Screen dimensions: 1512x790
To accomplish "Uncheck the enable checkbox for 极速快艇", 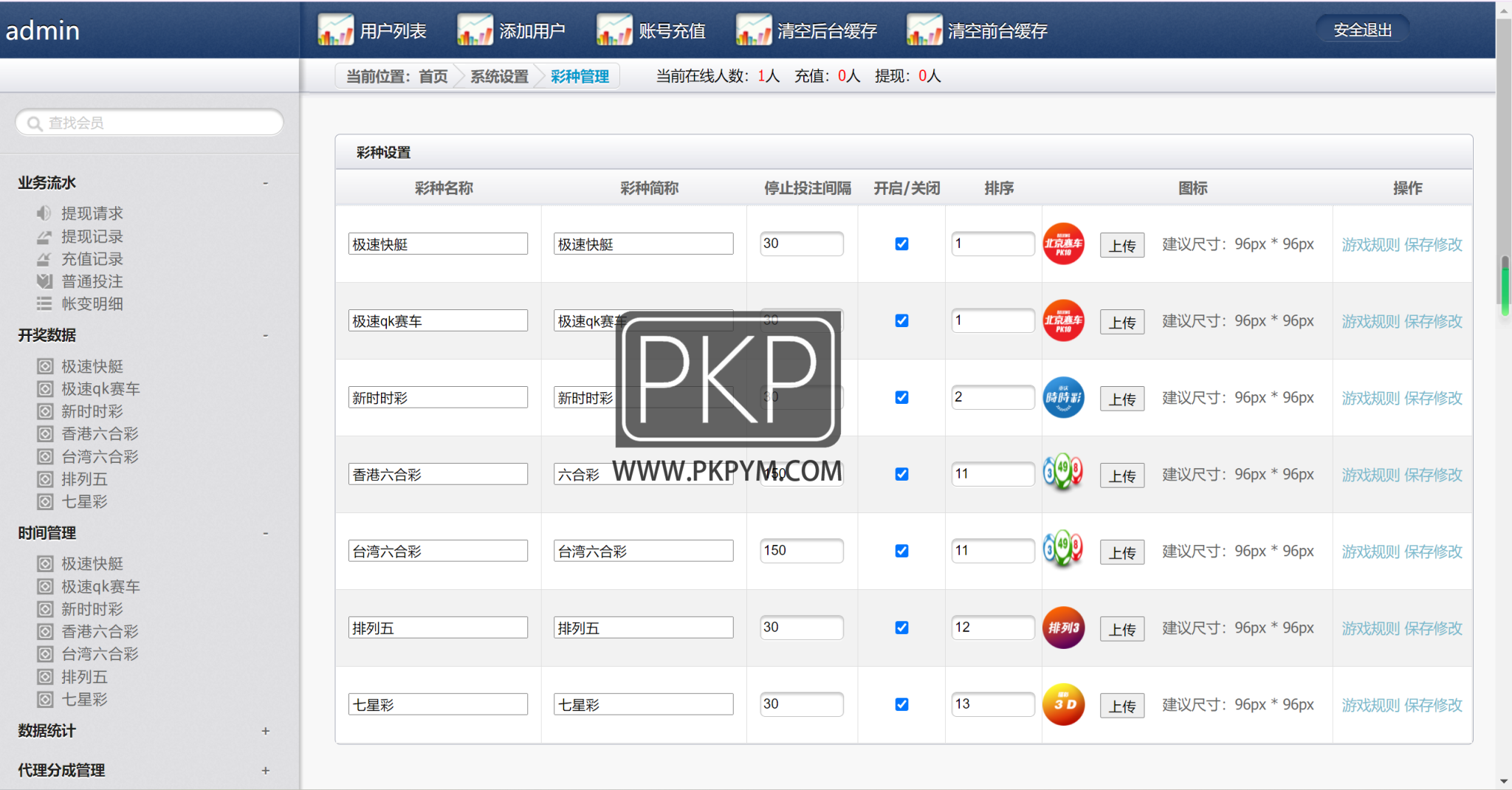I will [x=901, y=244].
